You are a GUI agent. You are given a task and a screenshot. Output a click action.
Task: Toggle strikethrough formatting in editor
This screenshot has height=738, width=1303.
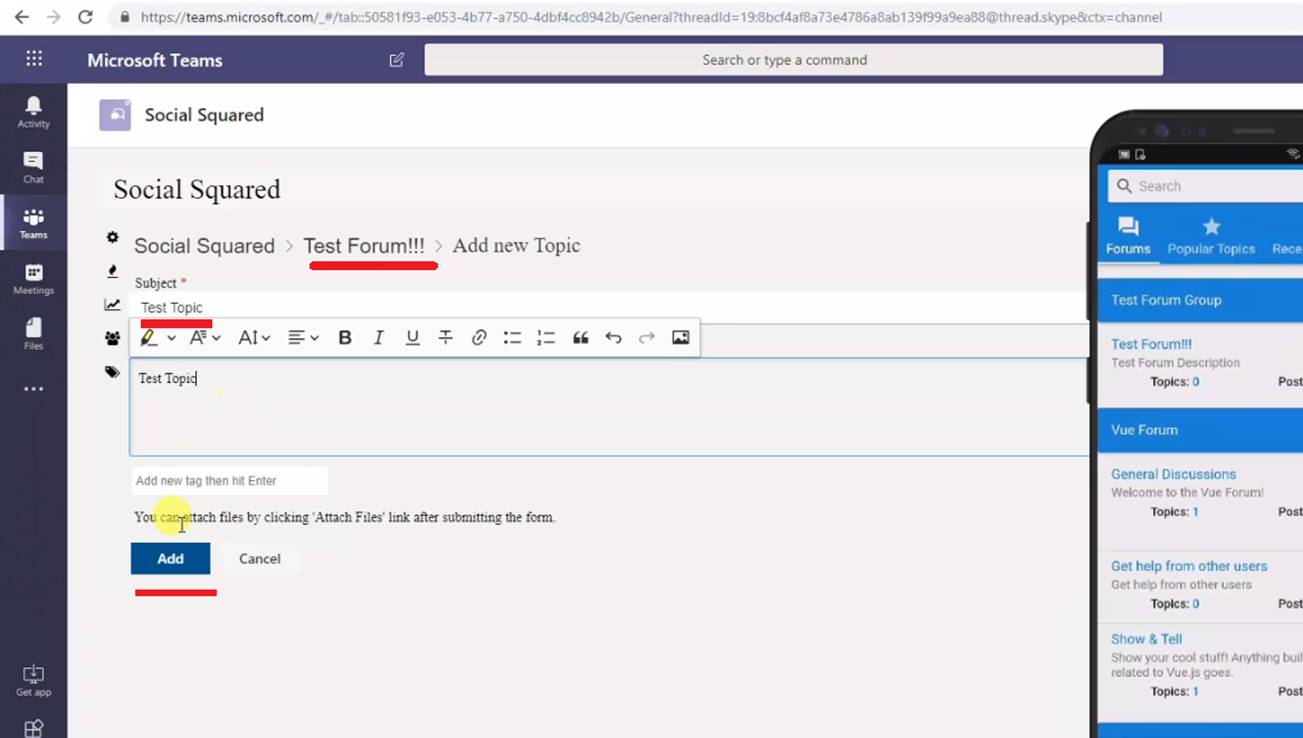tap(445, 338)
